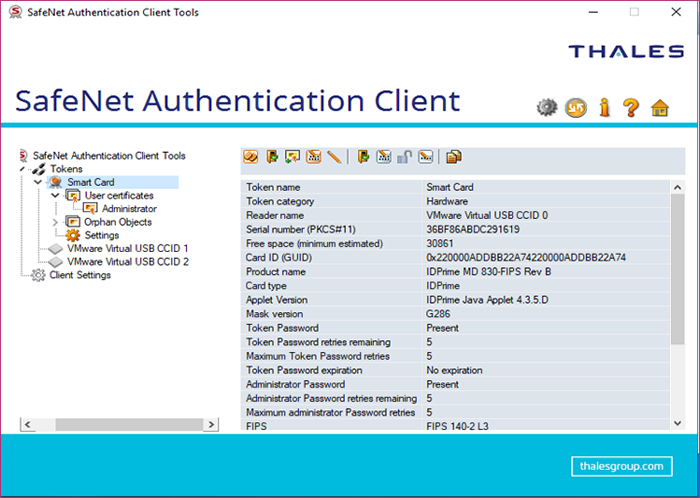Image resolution: width=700 pixels, height=498 pixels.
Task: Open Client Settings in the tree
Action: pos(80,275)
